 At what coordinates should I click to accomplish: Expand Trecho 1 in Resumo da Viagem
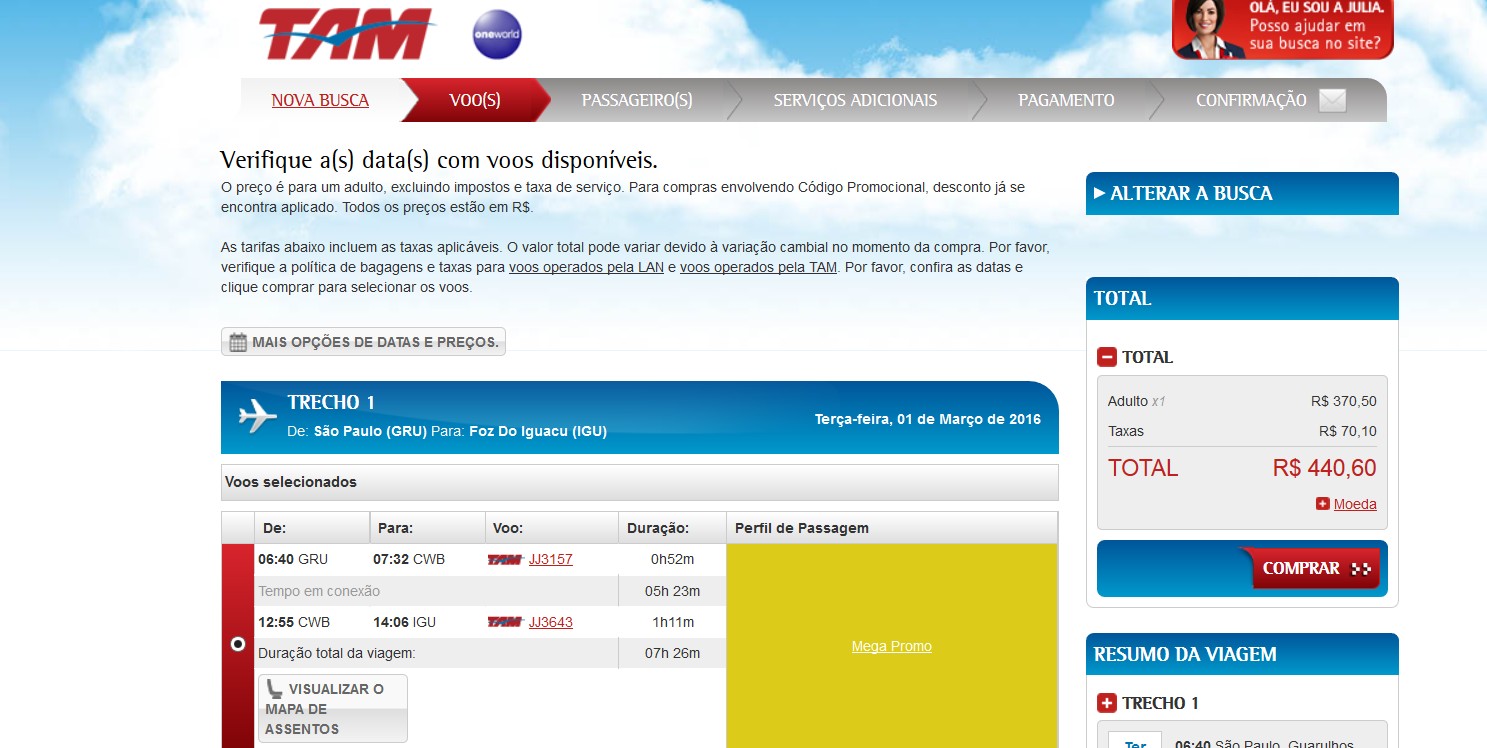click(x=1107, y=703)
